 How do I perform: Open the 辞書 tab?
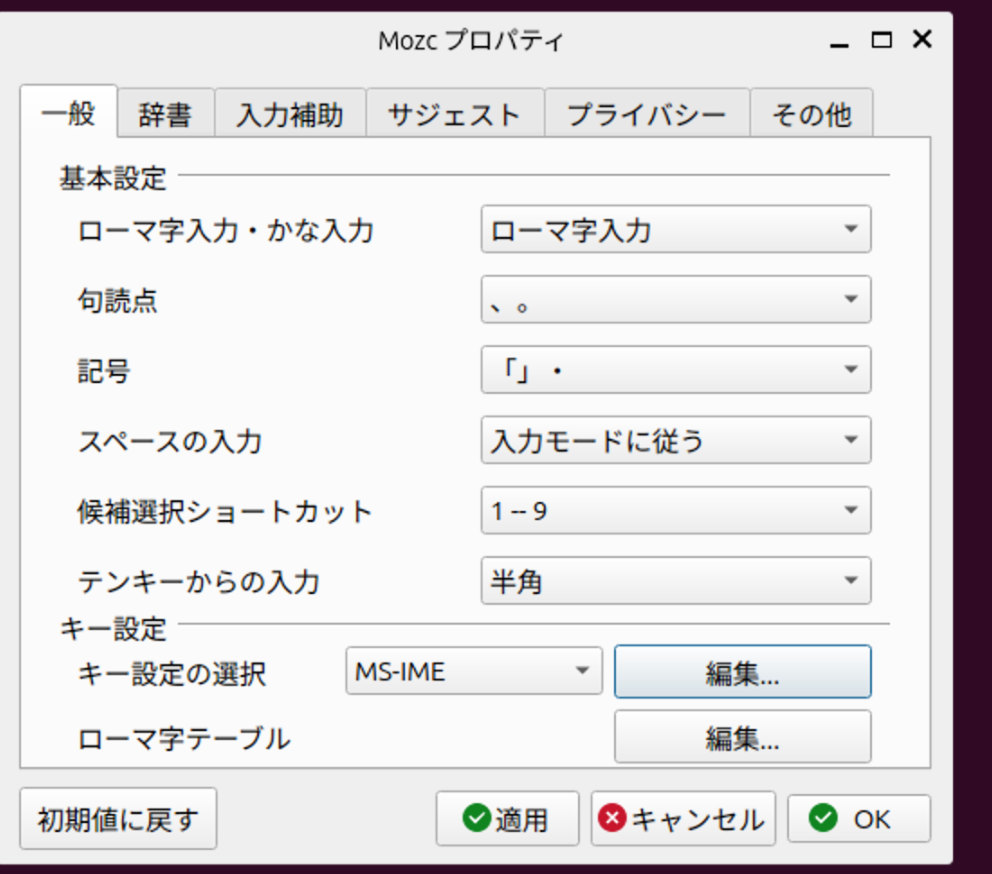[x=166, y=114]
